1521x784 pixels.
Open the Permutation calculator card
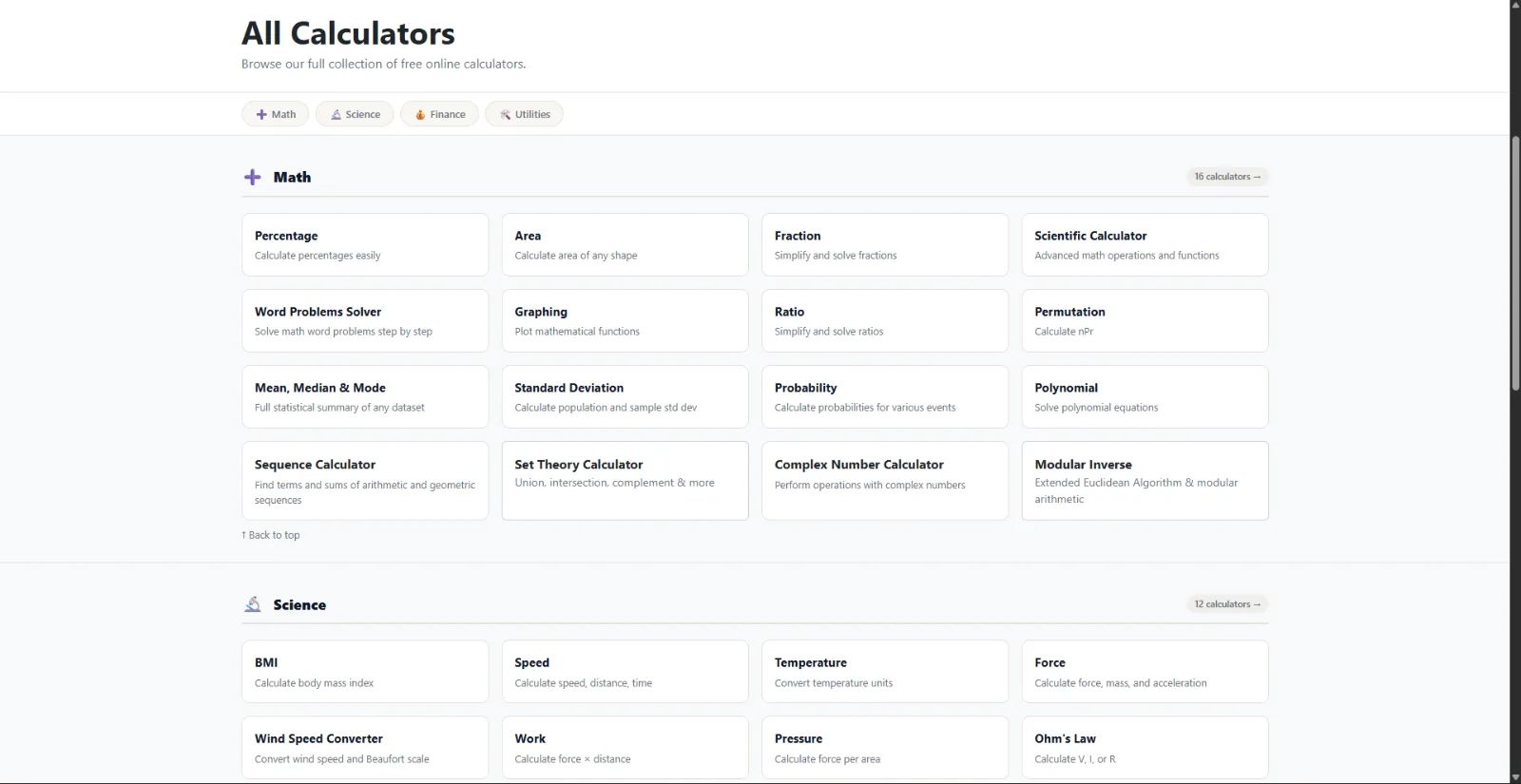tap(1146, 321)
